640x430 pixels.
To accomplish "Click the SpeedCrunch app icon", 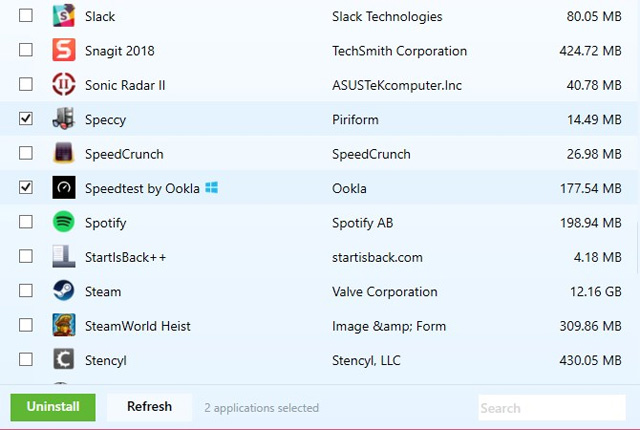I will (x=64, y=154).
